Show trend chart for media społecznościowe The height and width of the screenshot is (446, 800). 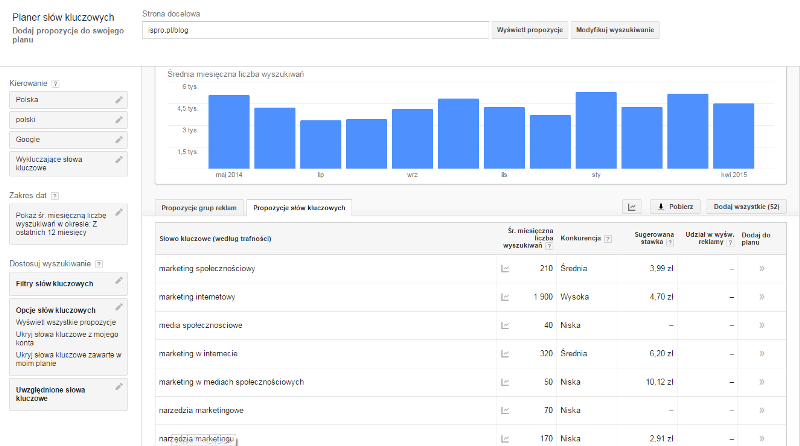click(505, 325)
